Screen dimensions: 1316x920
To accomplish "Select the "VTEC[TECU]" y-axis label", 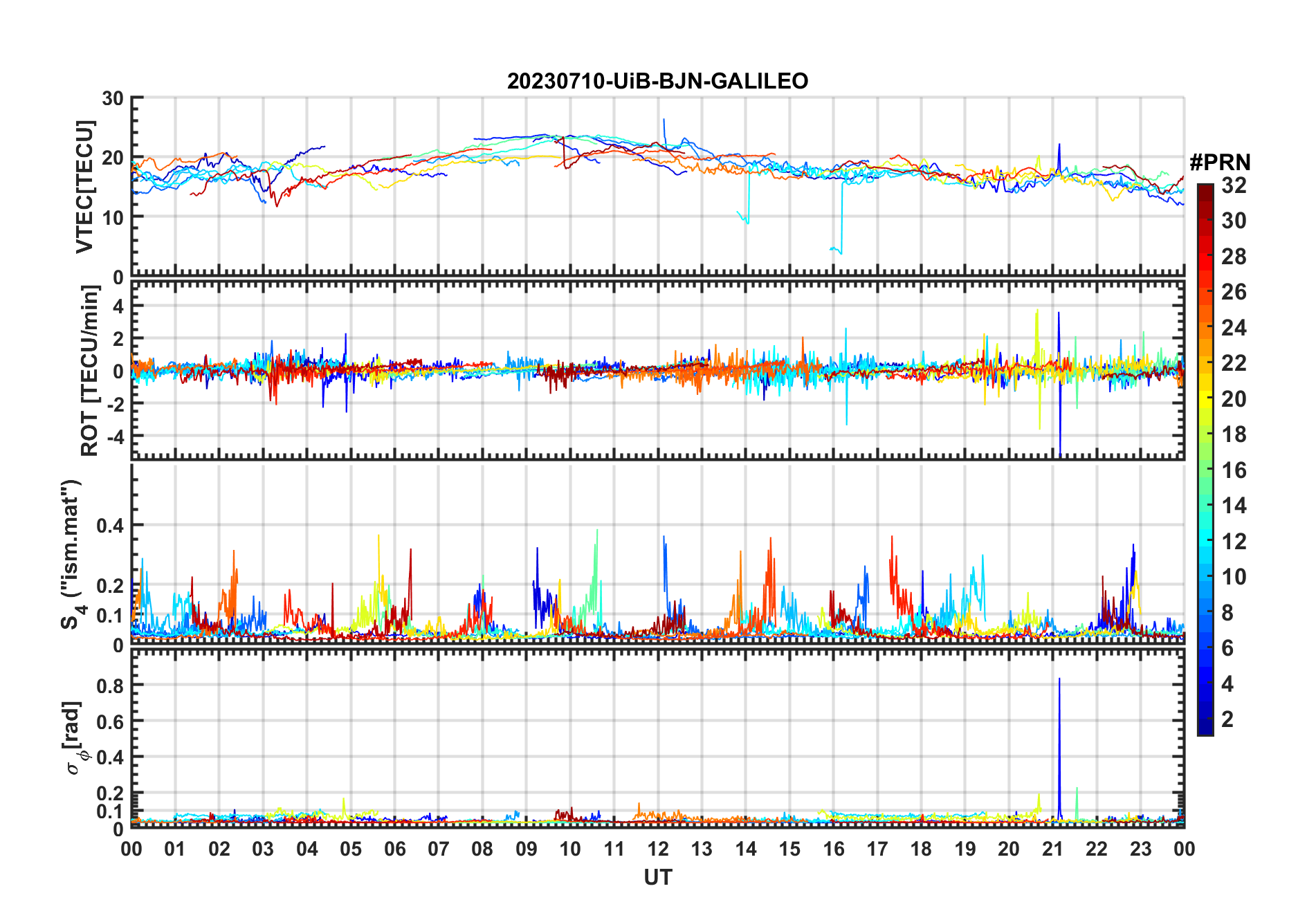I will (x=84, y=187).
